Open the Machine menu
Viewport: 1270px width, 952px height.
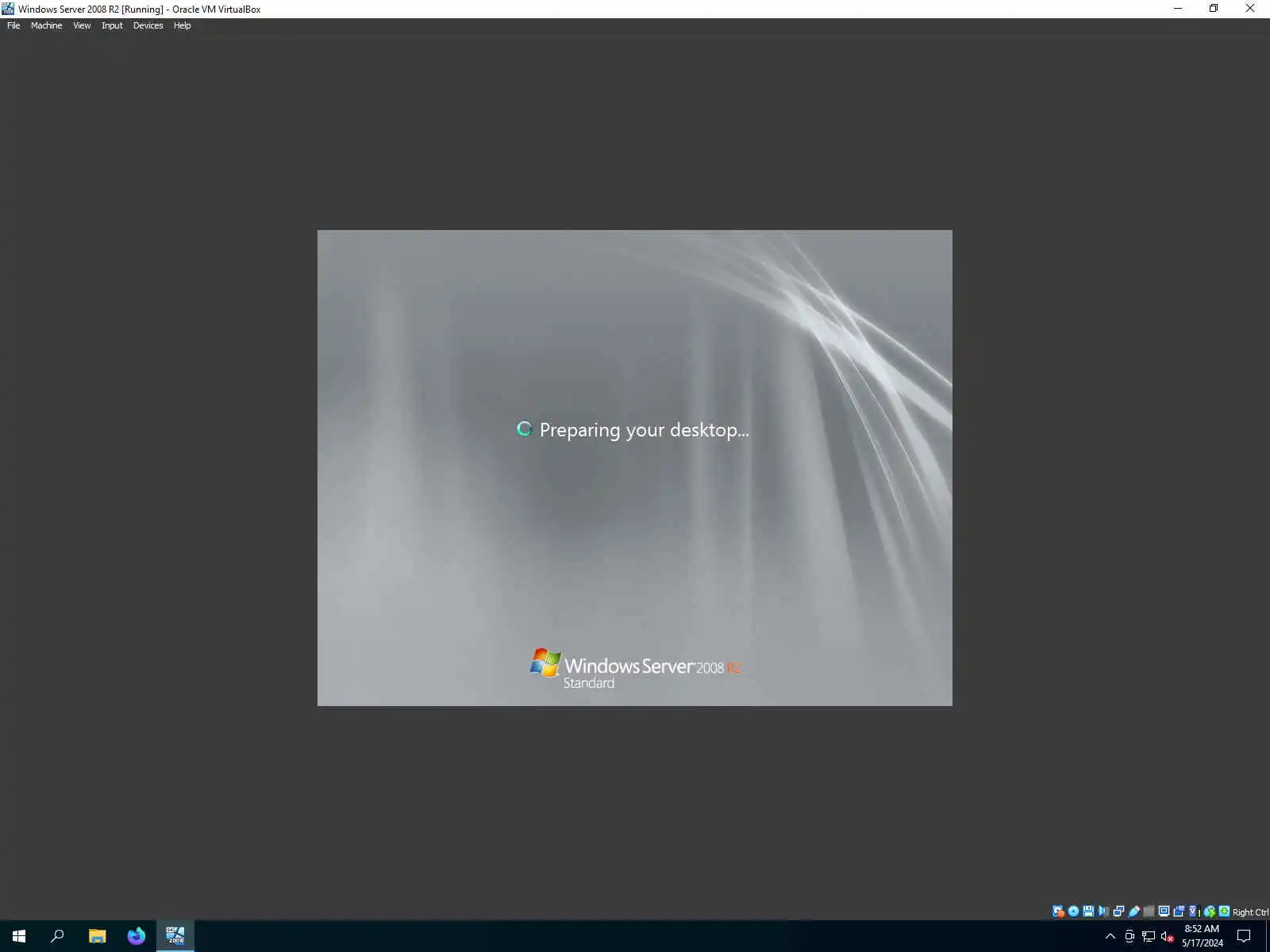46,25
